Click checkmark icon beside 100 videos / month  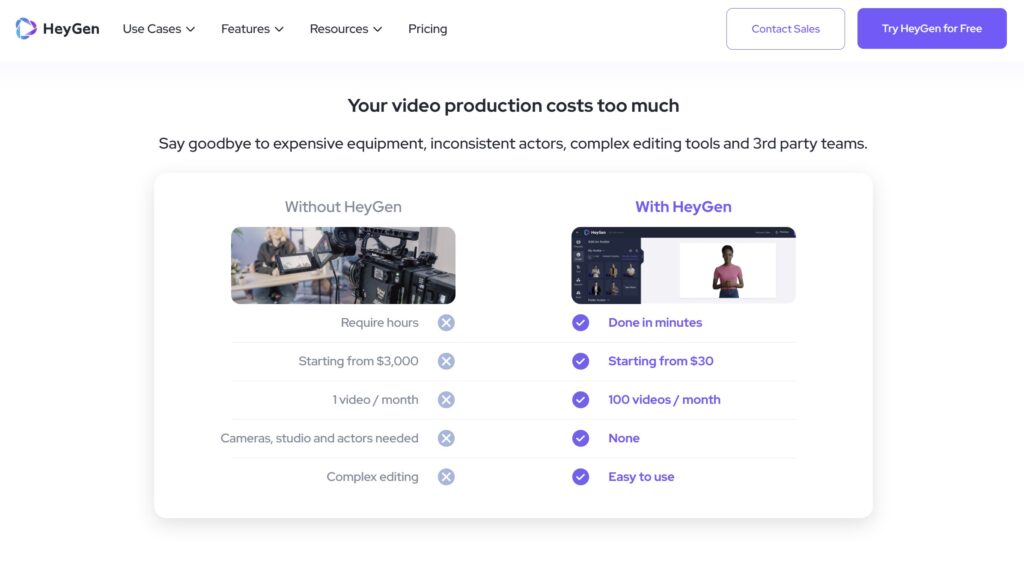pyautogui.click(x=581, y=400)
